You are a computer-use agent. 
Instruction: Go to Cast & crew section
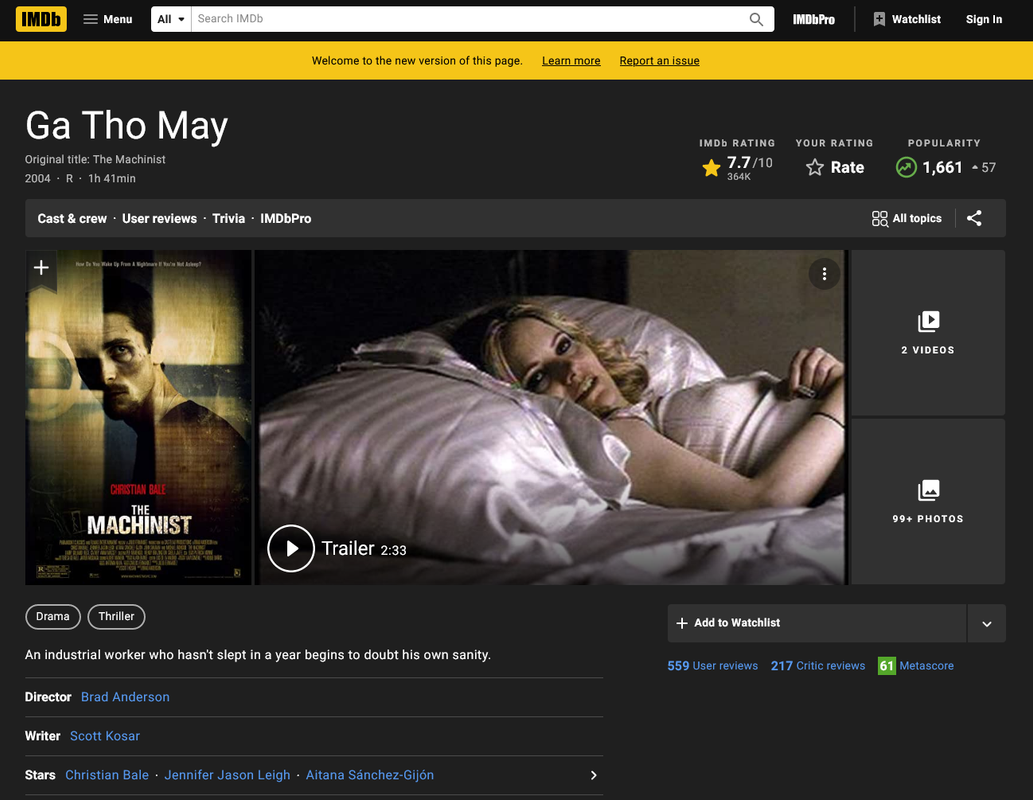pyautogui.click(x=72, y=219)
